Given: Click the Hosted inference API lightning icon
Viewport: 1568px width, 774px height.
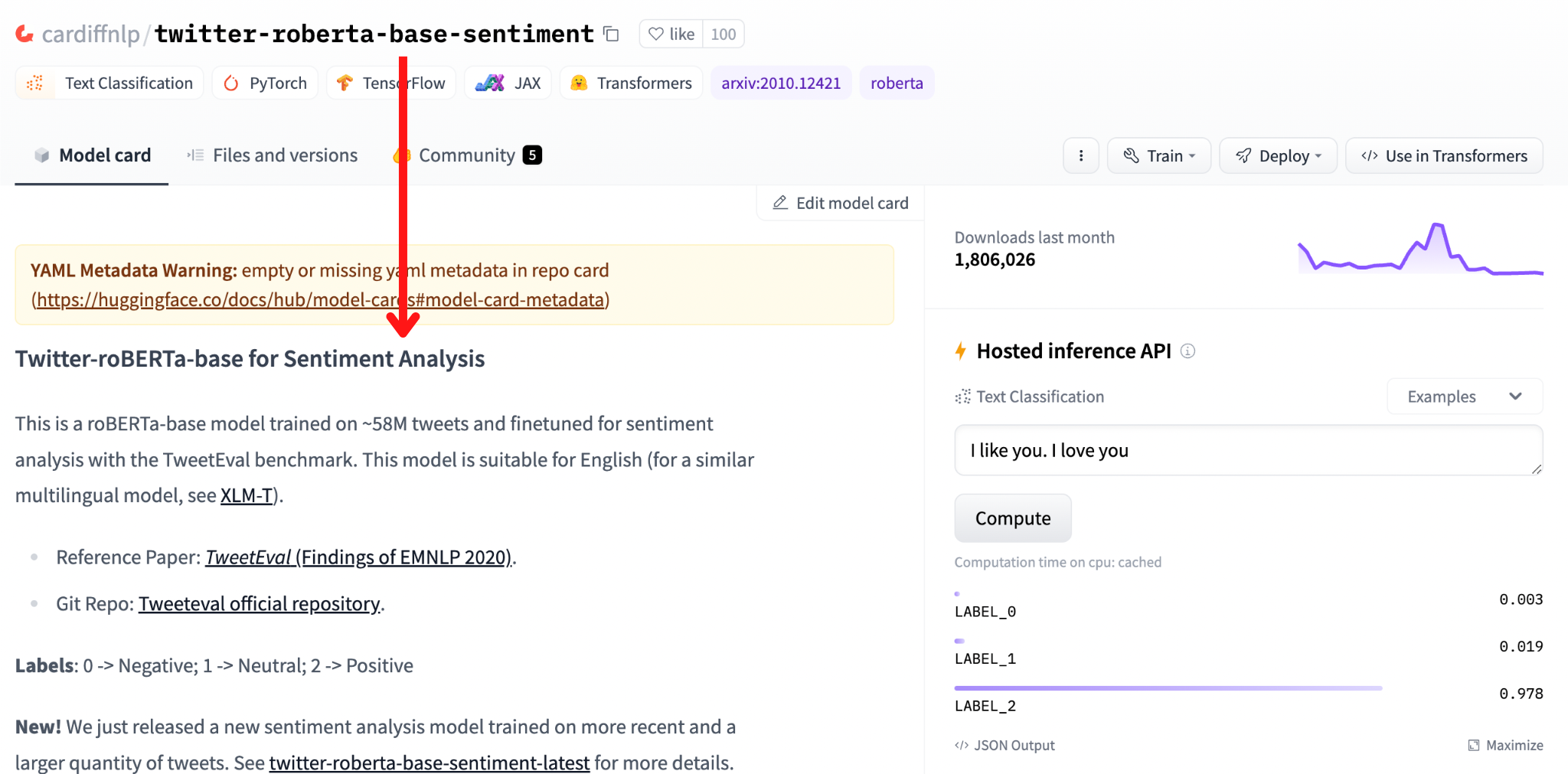Looking at the screenshot, I should (961, 351).
